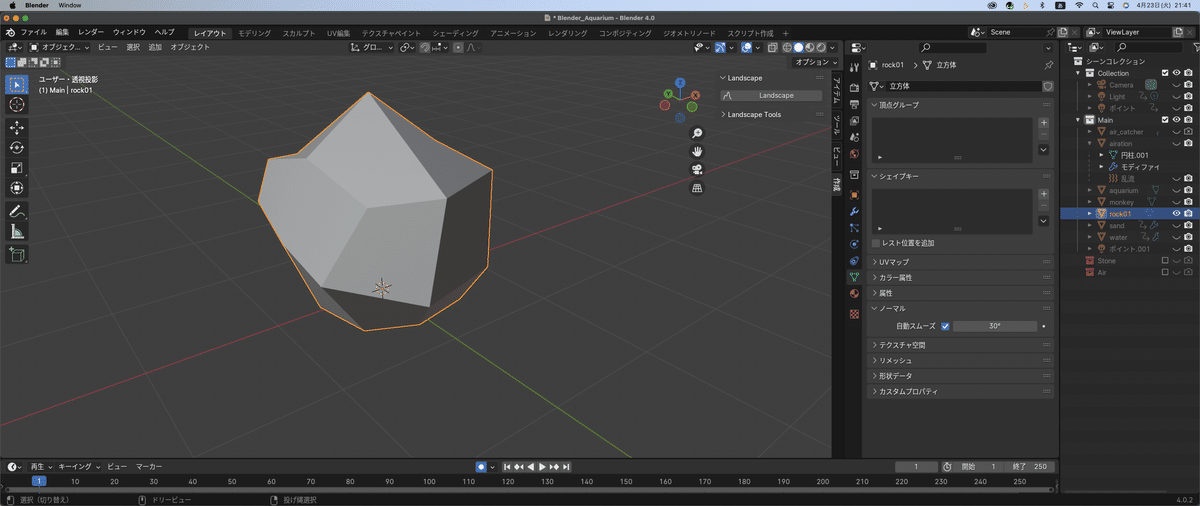Activate the 3D Cursor tool
Image resolution: width=1200 pixels, height=506 pixels.
pyautogui.click(x=17, y=105)
